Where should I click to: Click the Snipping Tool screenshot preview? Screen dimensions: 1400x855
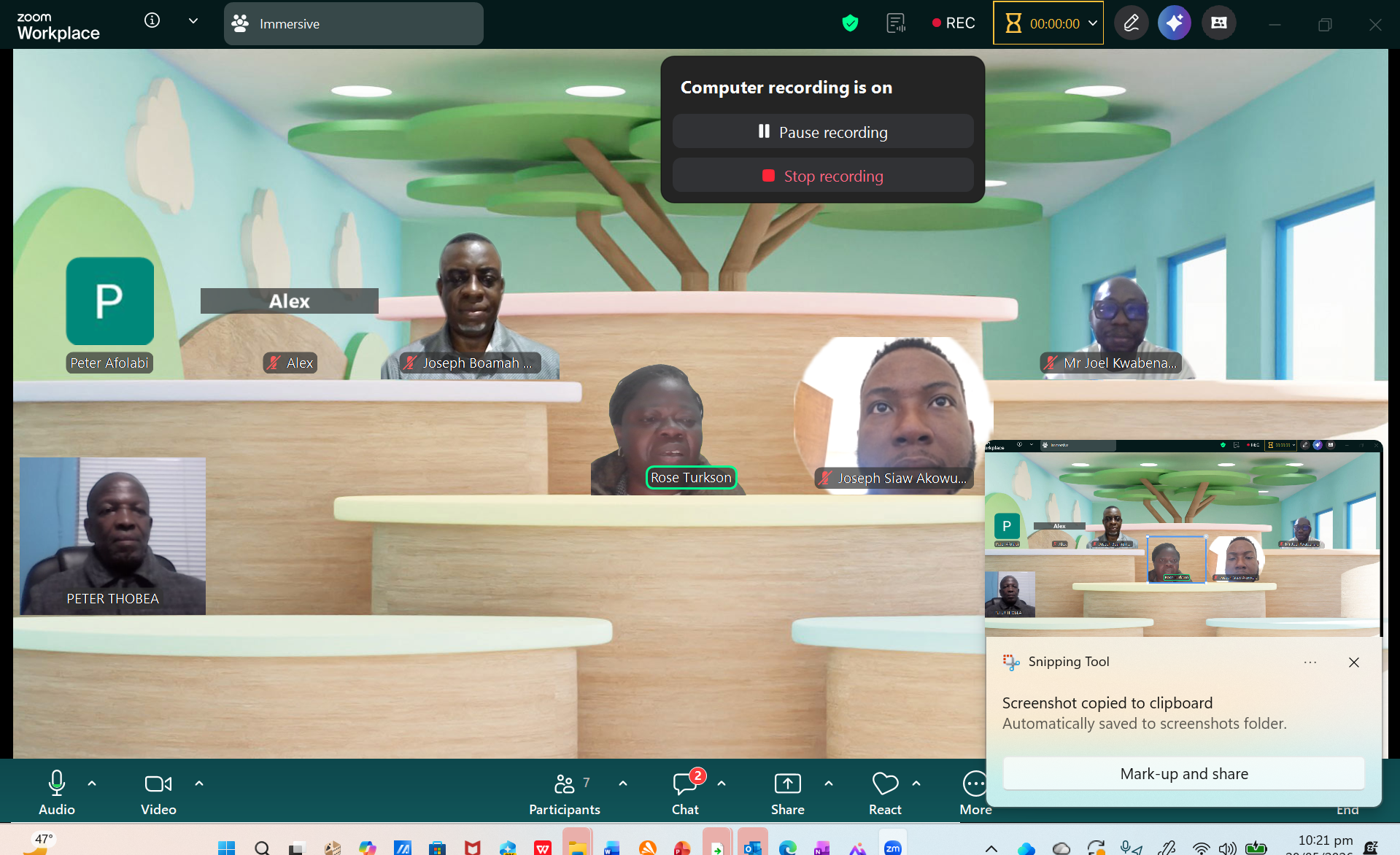(x=1183, y=538)
